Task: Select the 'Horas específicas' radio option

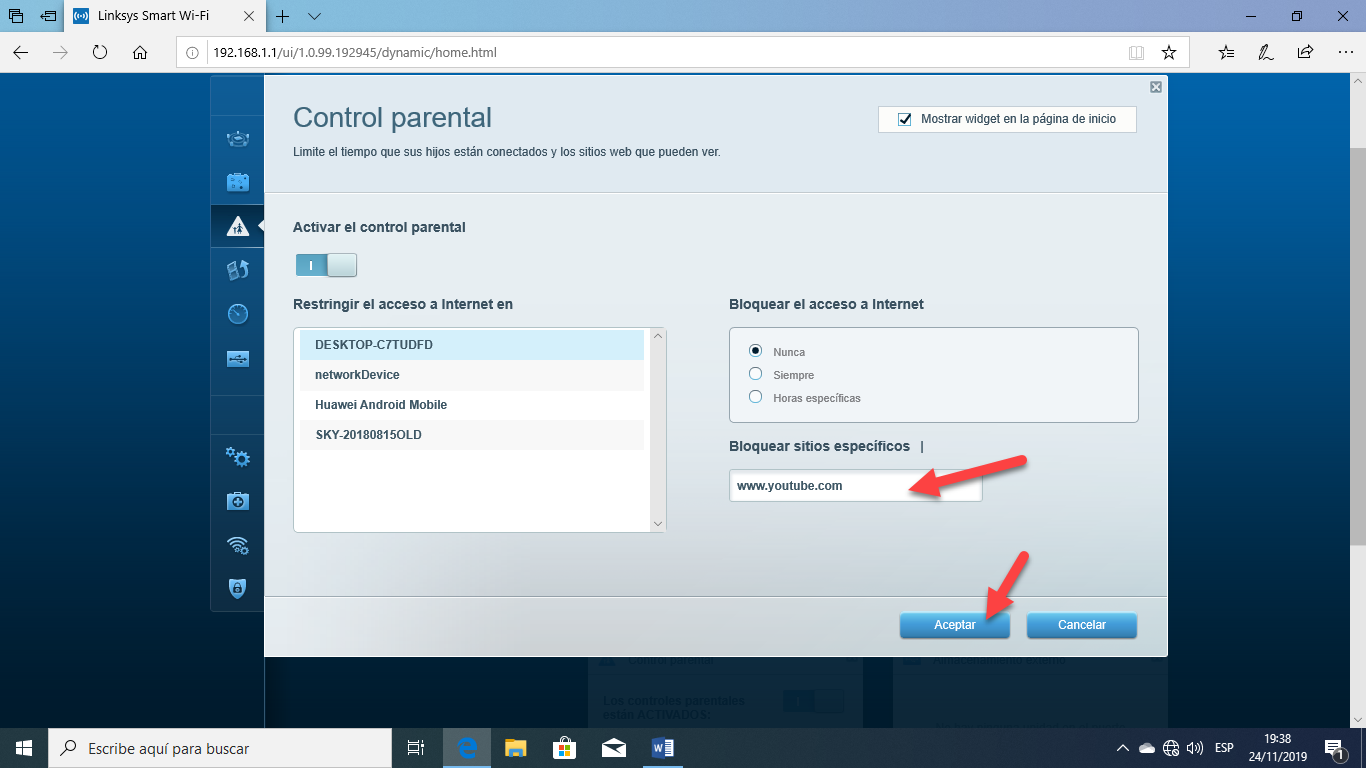Action: tap(756, 397)
